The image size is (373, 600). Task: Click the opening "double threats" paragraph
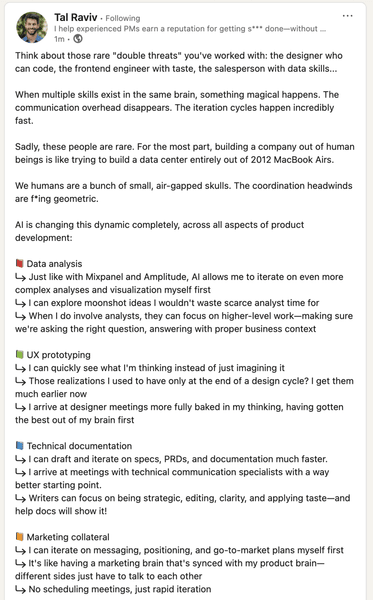click(179, 62)
